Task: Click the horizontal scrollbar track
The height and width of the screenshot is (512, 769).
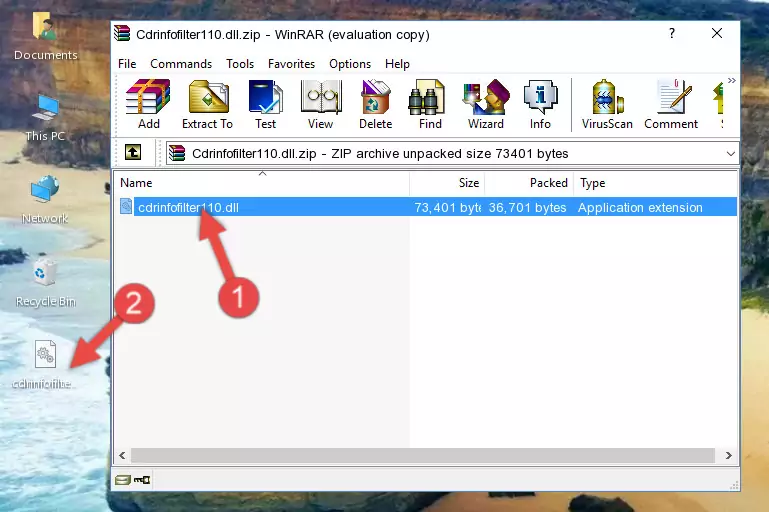Action: tap(423, 456)
